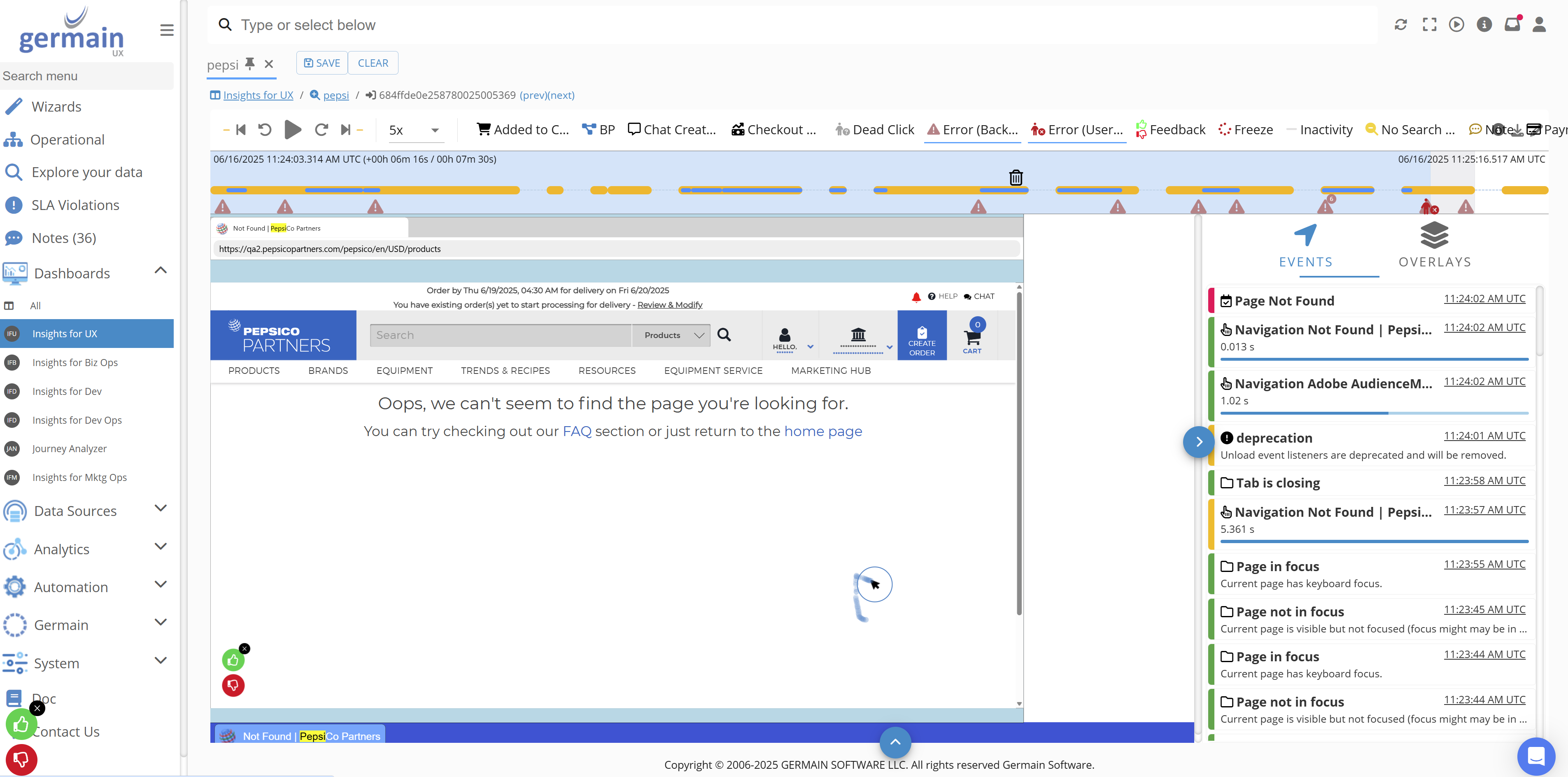Screen dimensions: 1568x777
Task: Click the refresh icon in top bar
Action: pyautogui.click(x=1400, y=24)
